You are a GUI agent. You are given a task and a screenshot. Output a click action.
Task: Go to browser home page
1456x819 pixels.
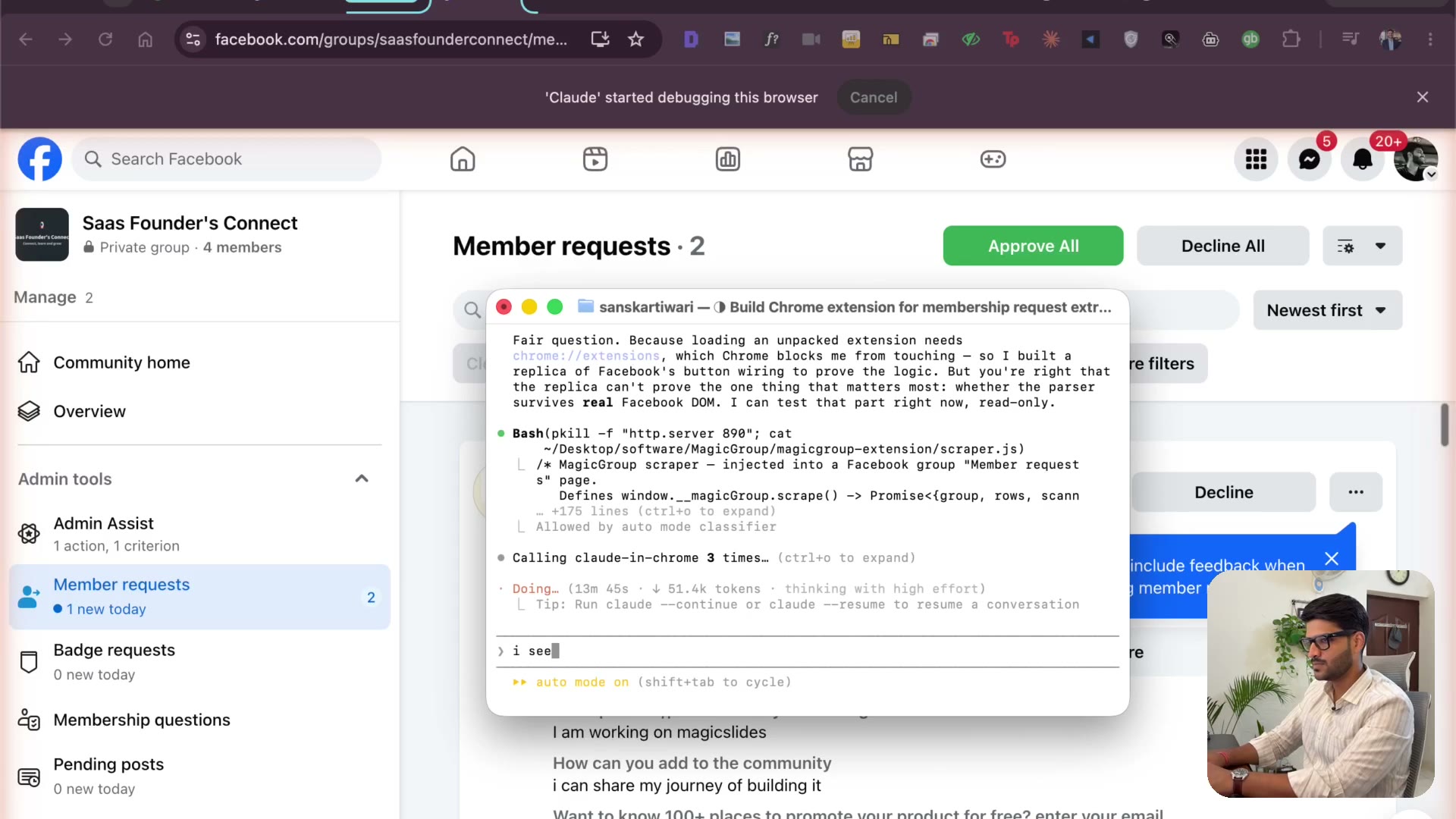[145, 39]
